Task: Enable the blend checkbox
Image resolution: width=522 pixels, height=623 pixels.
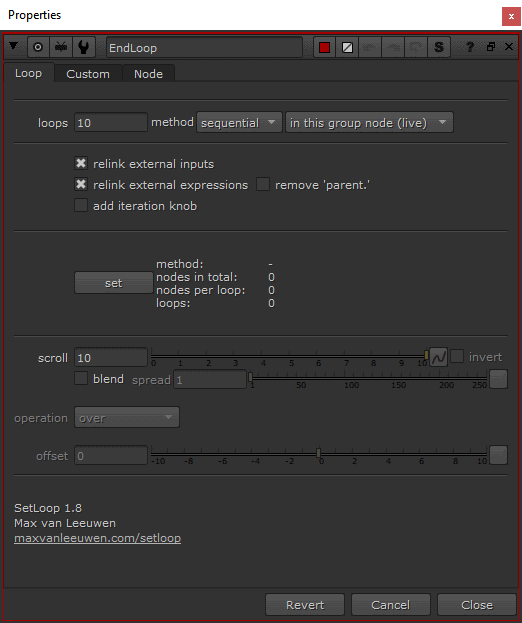Action: (81, 378)
